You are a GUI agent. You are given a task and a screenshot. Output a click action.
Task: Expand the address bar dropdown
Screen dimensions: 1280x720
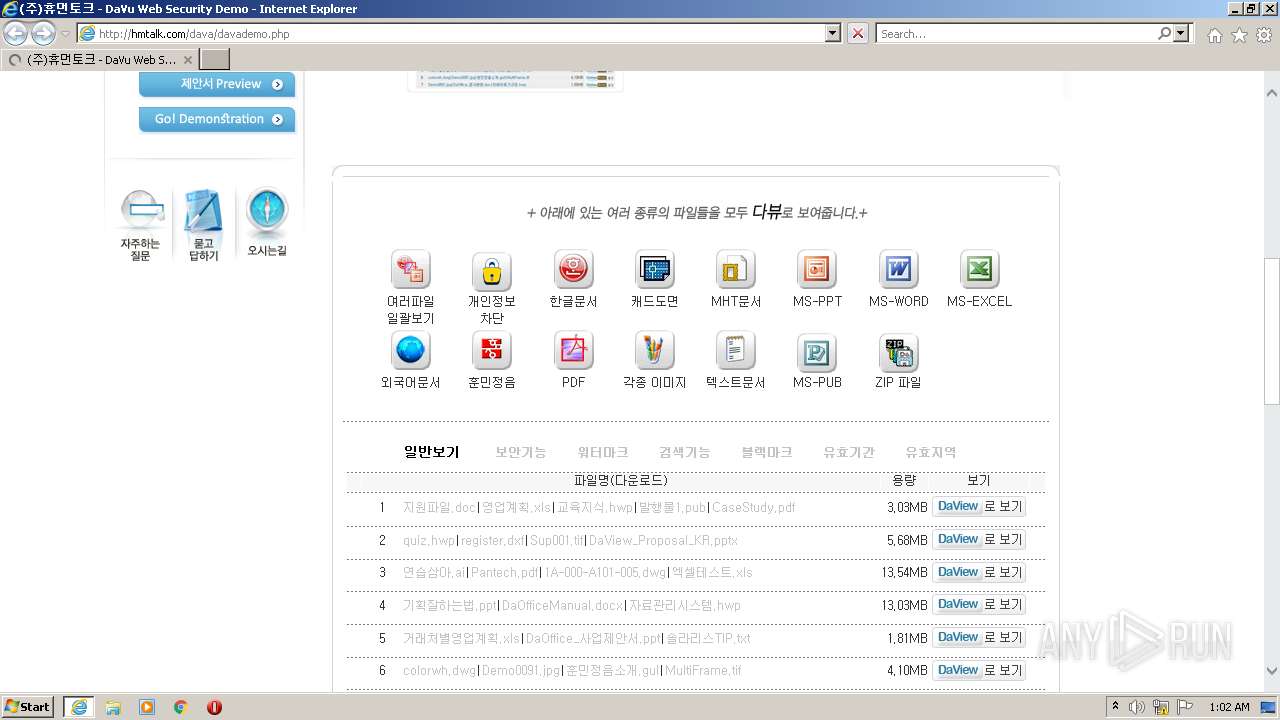pyautogui.click(x=833, y=33)
